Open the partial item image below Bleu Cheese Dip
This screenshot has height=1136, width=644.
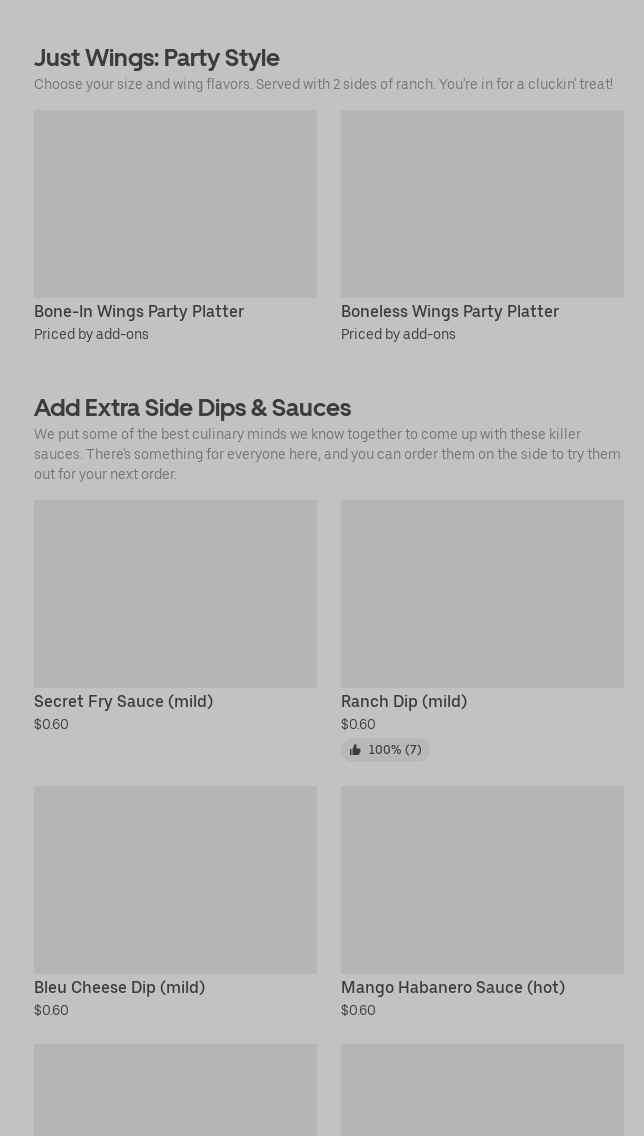pos(175,1090)
